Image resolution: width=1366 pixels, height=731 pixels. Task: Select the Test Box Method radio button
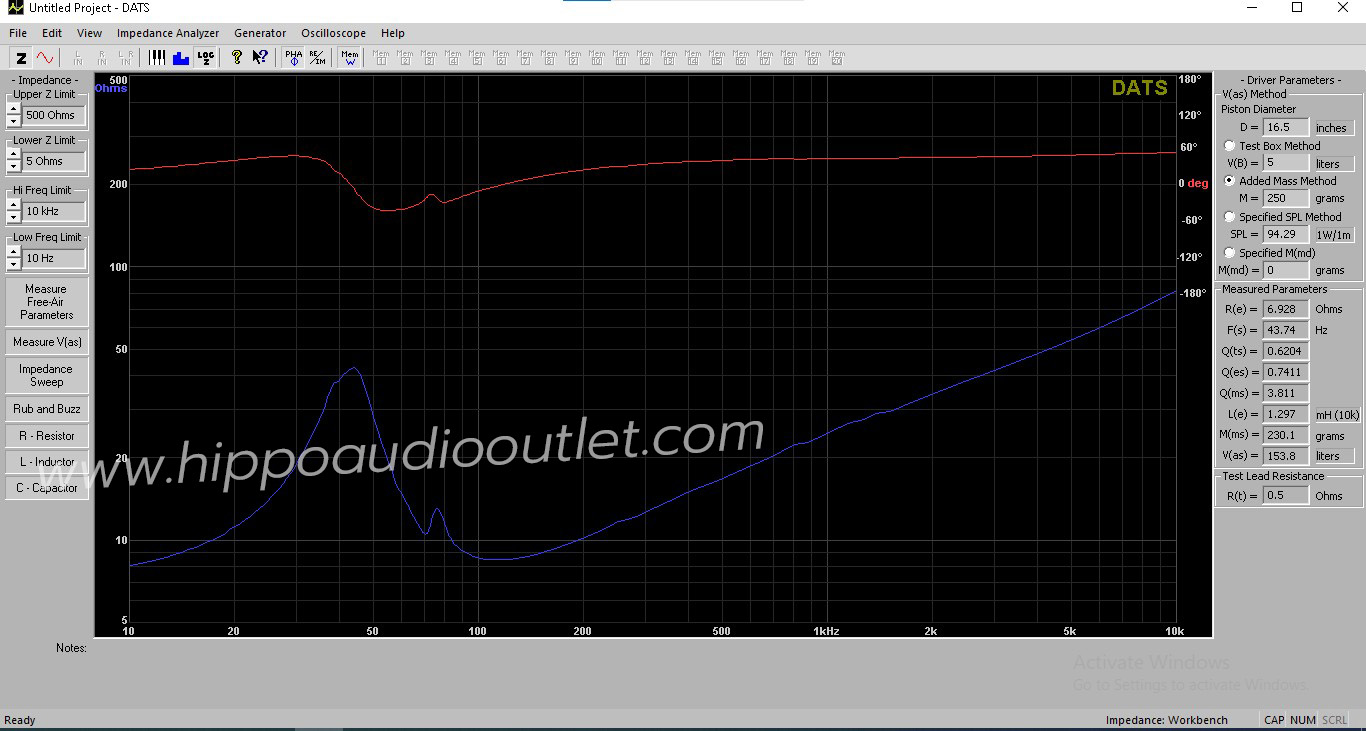click(1229, 146)
